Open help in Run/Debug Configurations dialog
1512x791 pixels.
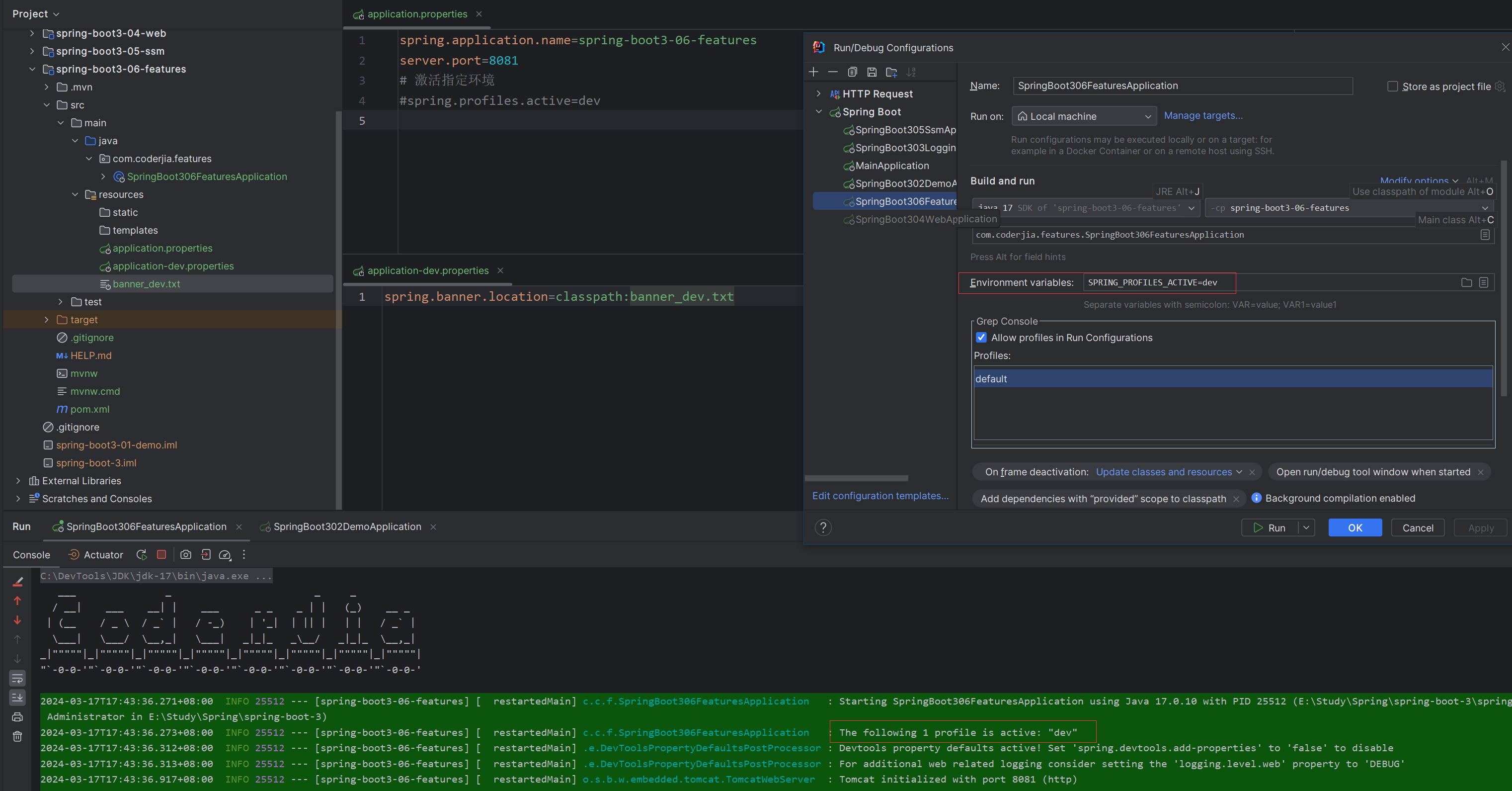tap(823, 527)
